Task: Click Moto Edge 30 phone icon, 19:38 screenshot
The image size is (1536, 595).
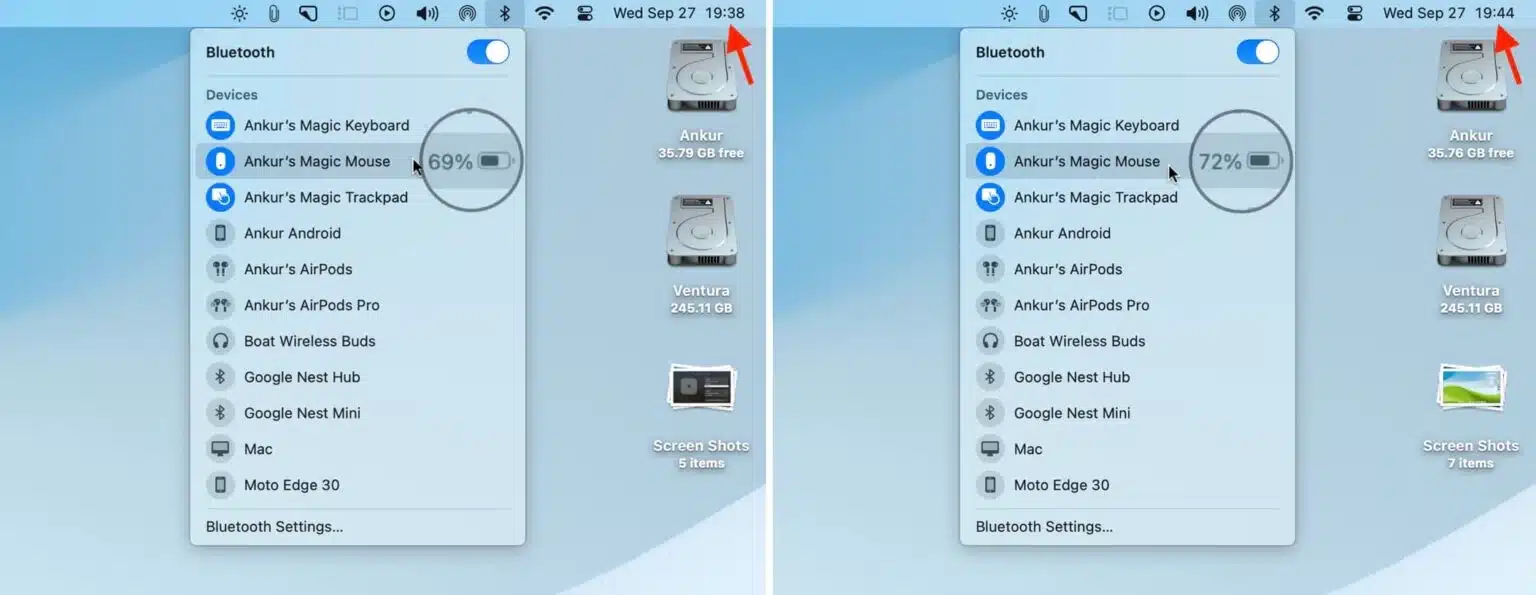Action: pyautogui.click(x=220, y=485)
